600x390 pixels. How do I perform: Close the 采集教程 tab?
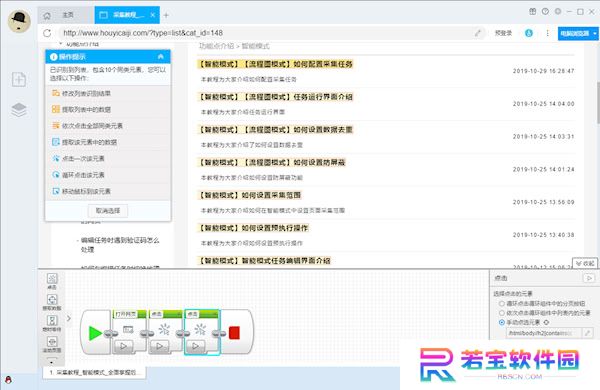tap(153, 15)
